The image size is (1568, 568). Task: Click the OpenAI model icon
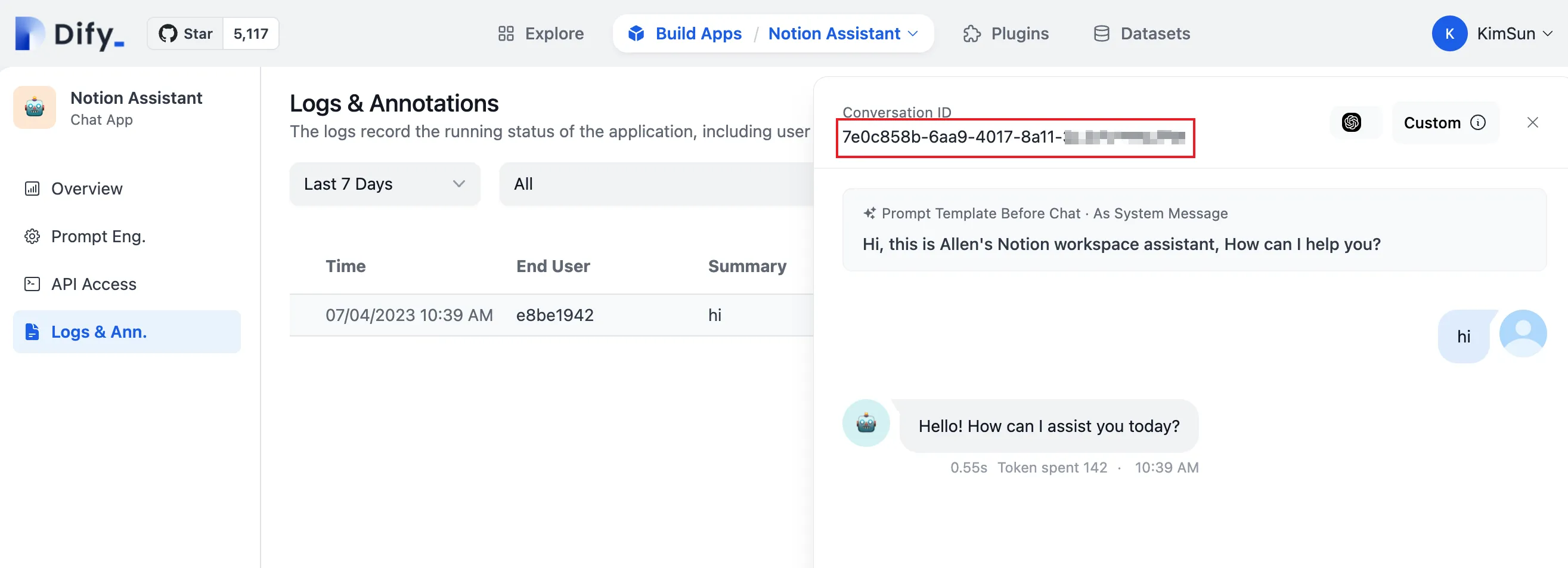(x=1352, y=122)
